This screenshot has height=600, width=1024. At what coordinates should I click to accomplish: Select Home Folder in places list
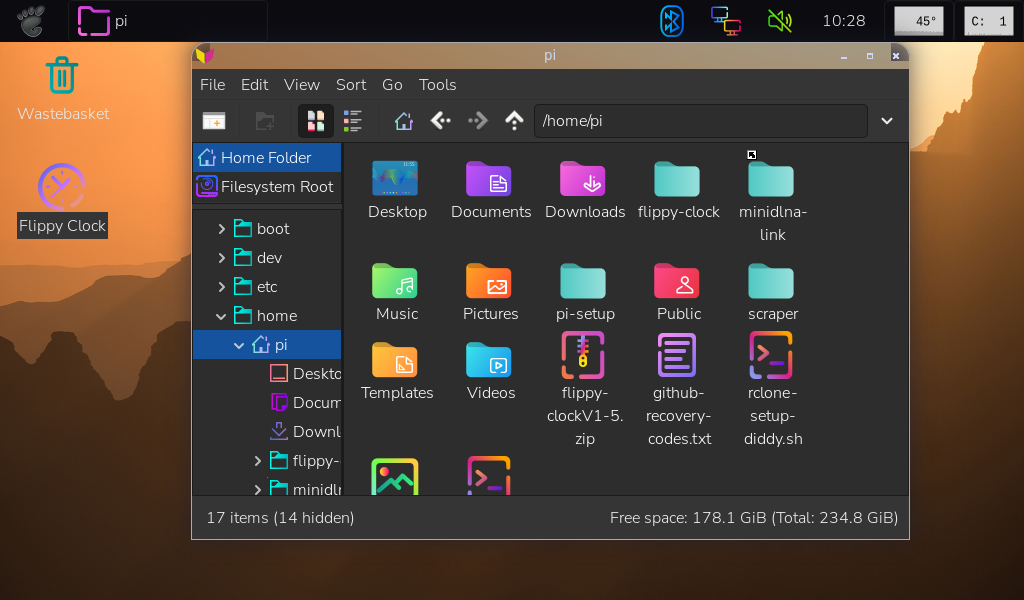267,157
